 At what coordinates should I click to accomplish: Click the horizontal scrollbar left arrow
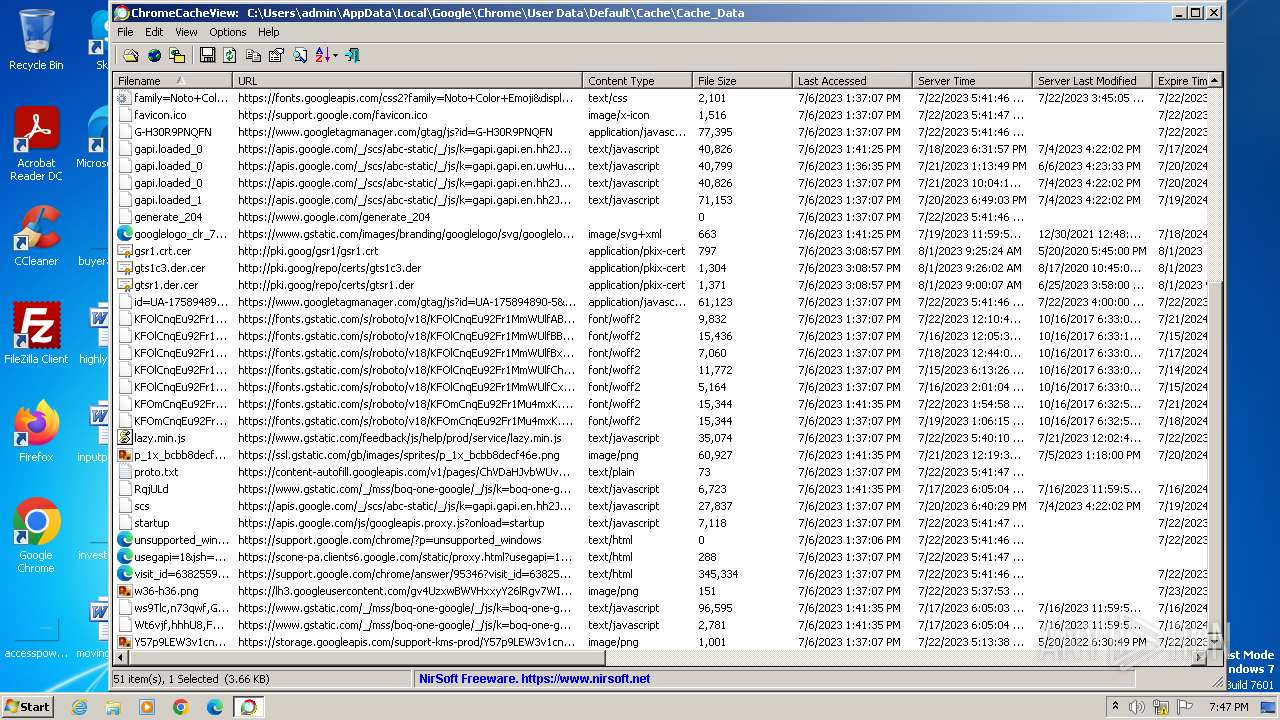(x=122, y=658)
